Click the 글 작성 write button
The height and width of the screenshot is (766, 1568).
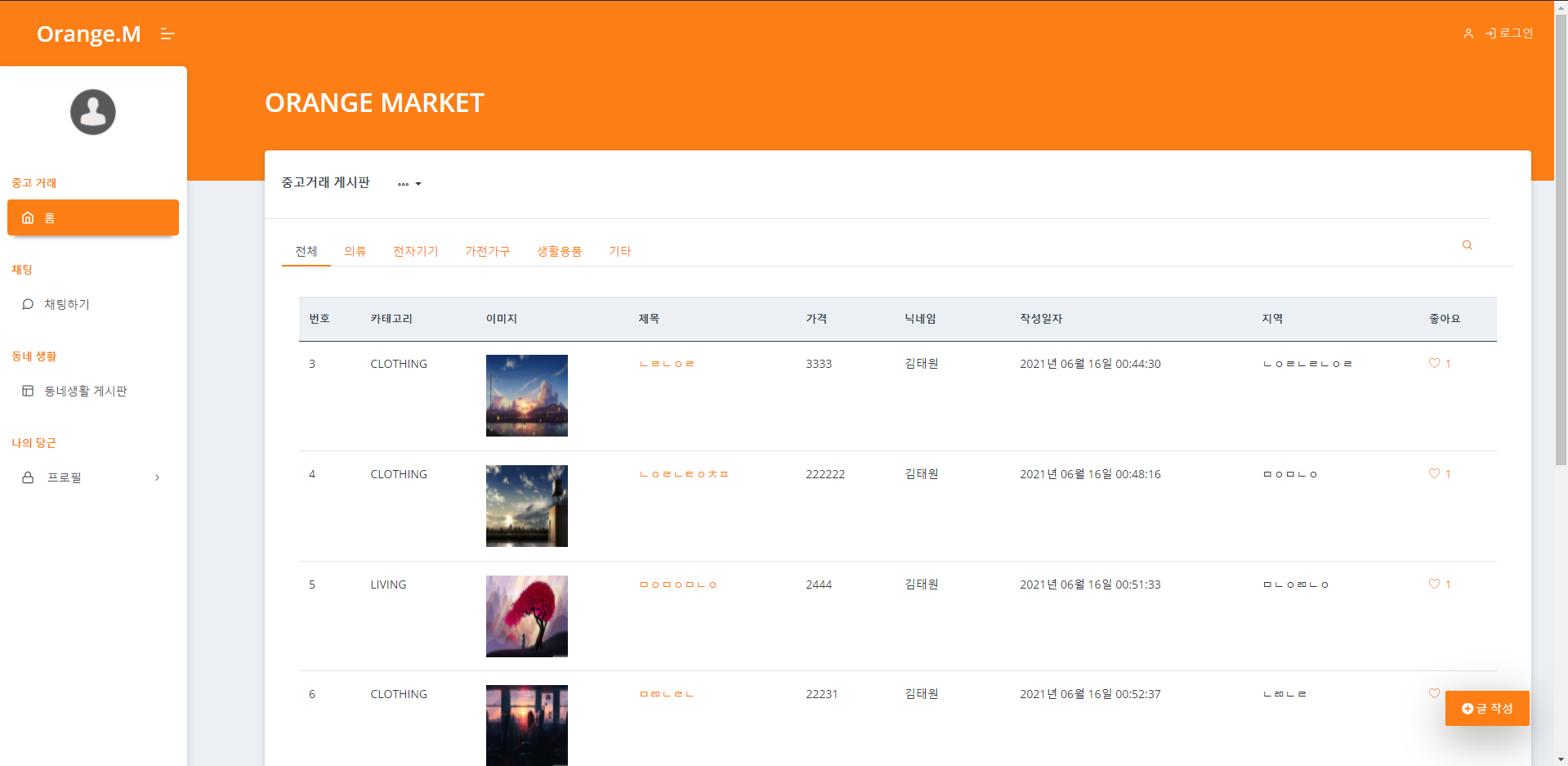coord(1487,709)
